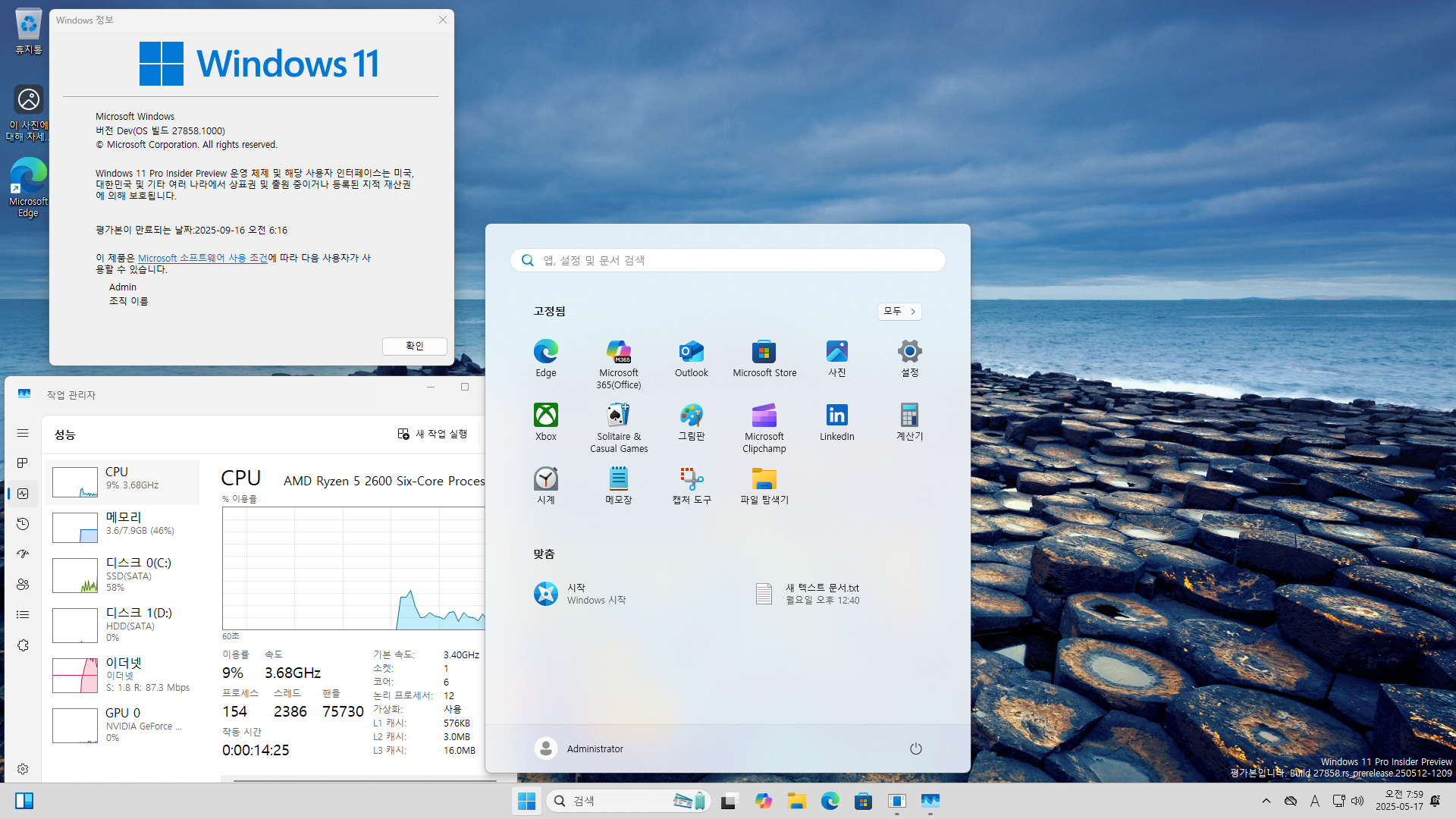This screenshot has height=819, width=1456.
Task: Show hidden system tray icons chevron
Action: tap(1266, 801)
